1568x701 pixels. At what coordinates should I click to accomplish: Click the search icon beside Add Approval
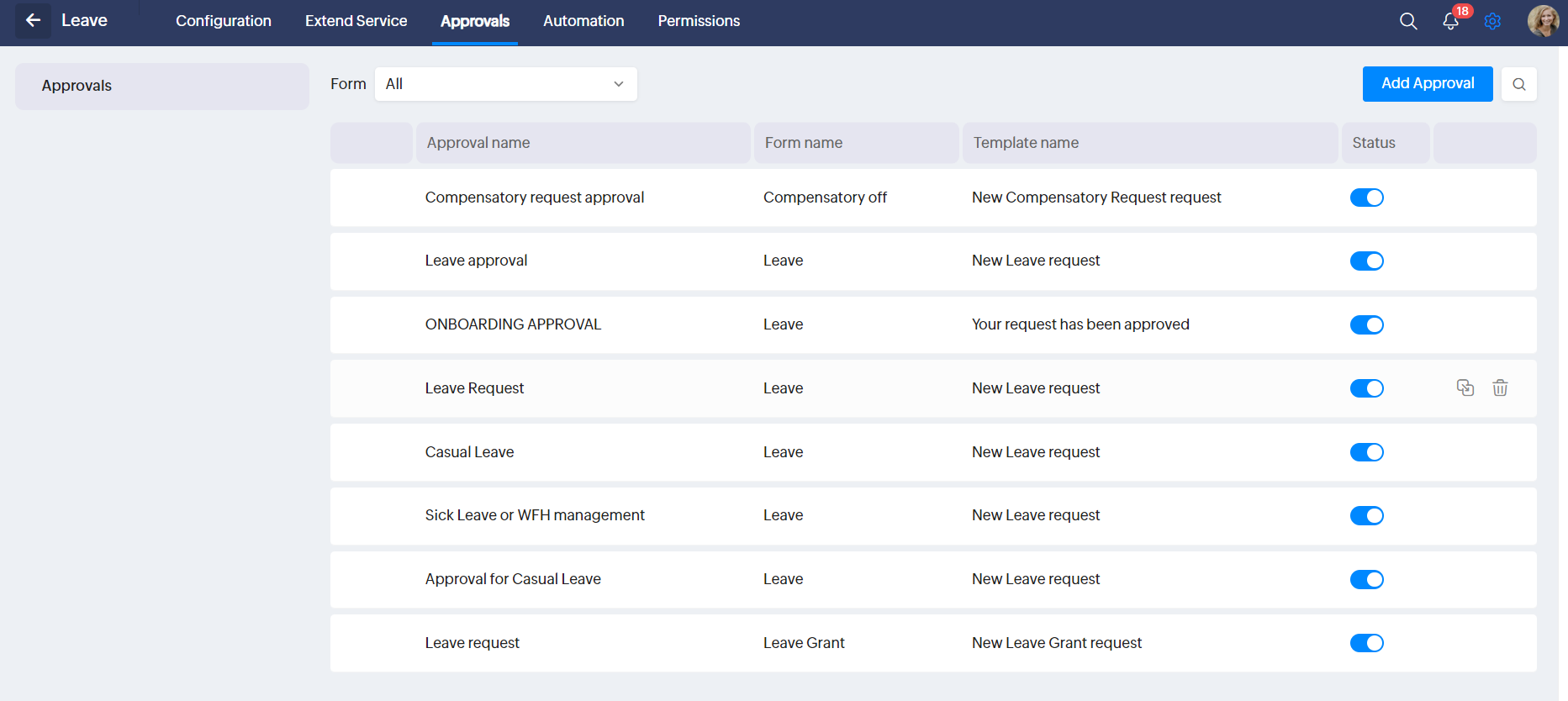coord(1518,84)
